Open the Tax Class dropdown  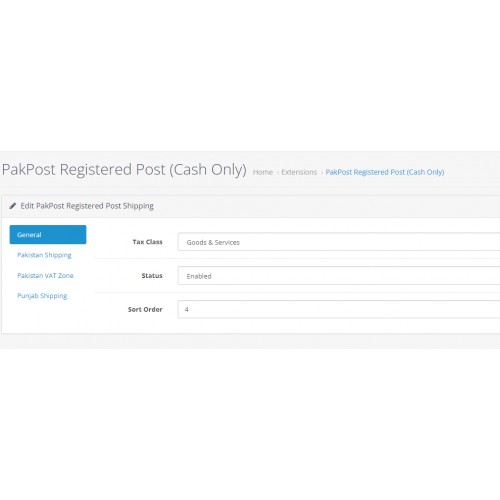point(339,242)
